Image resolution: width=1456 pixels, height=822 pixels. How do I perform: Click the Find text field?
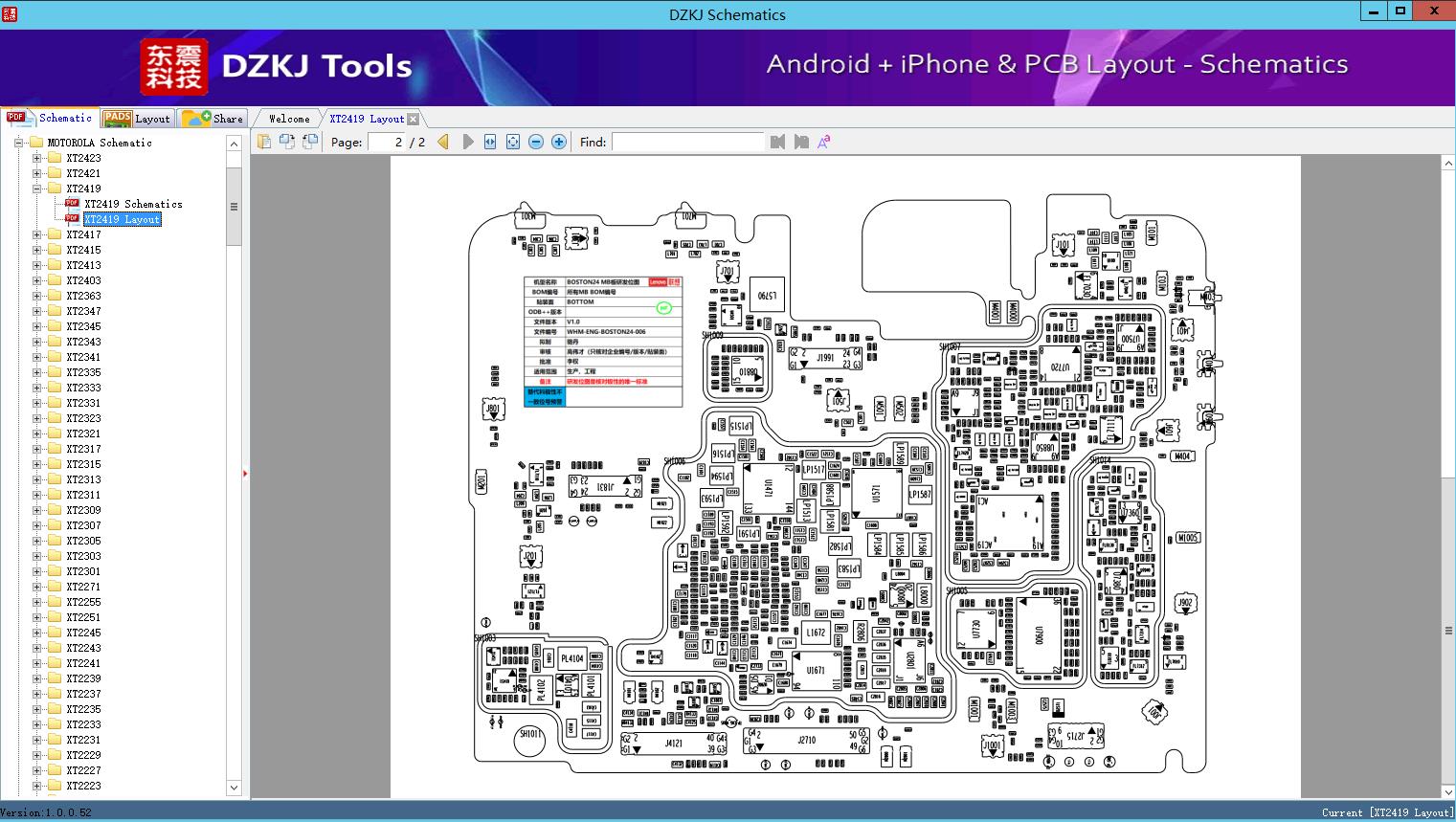tap(687, 142)
